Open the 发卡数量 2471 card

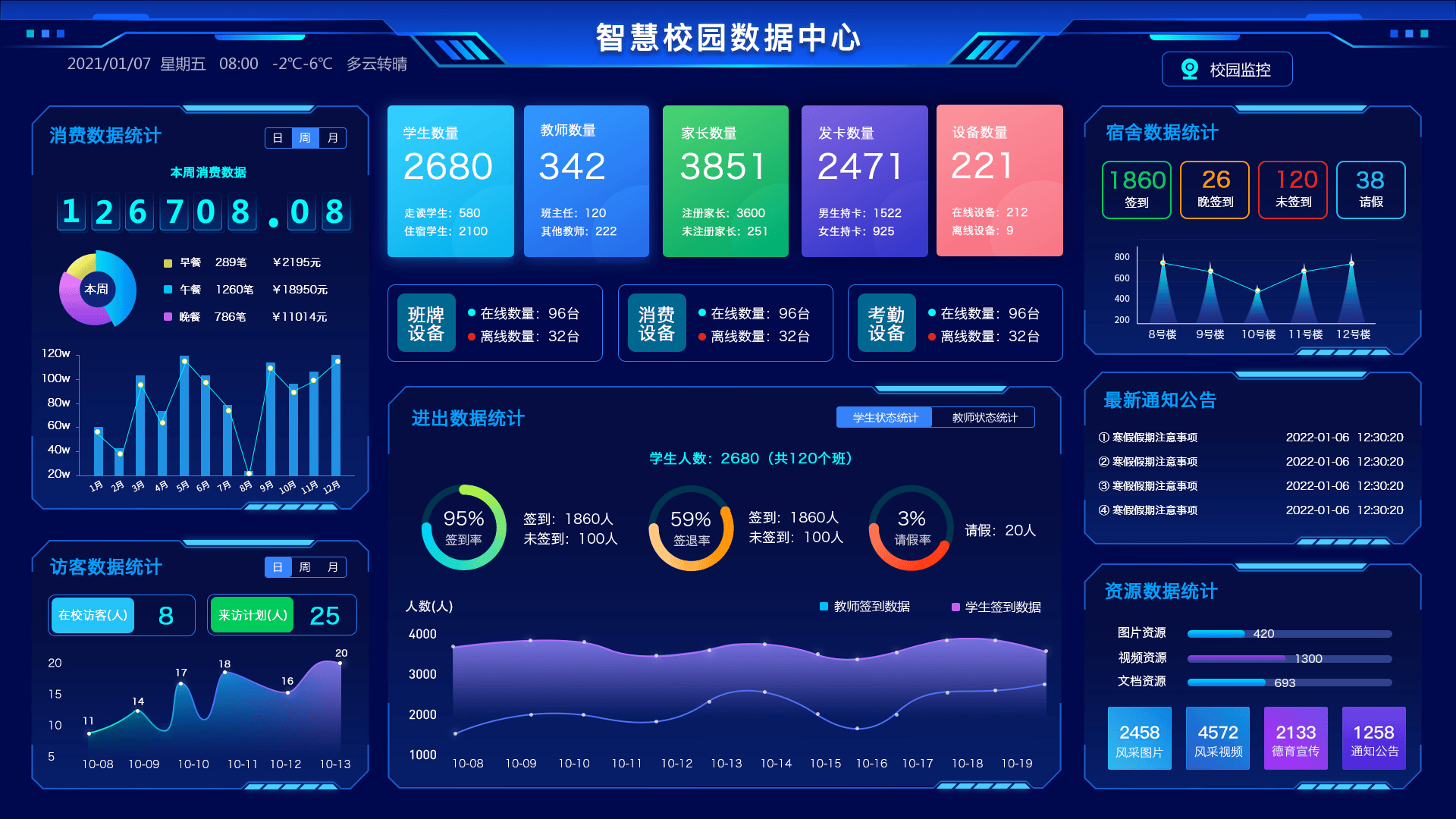[x=864, y=181]
